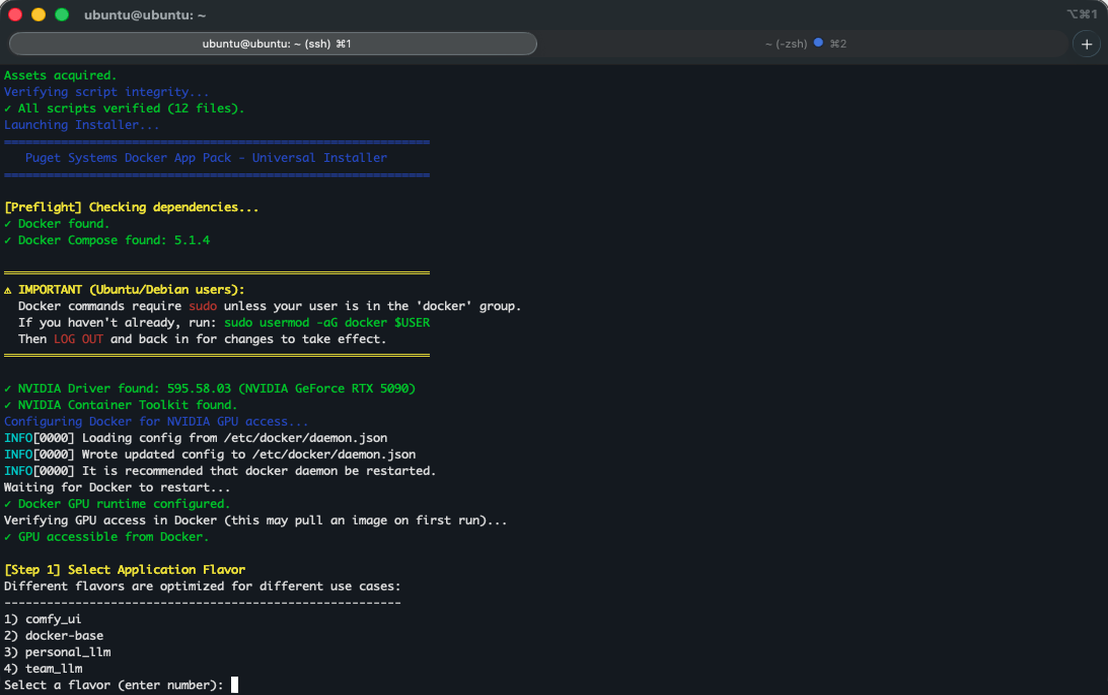Click 'Launching Installer...' line

pos(82,125)
